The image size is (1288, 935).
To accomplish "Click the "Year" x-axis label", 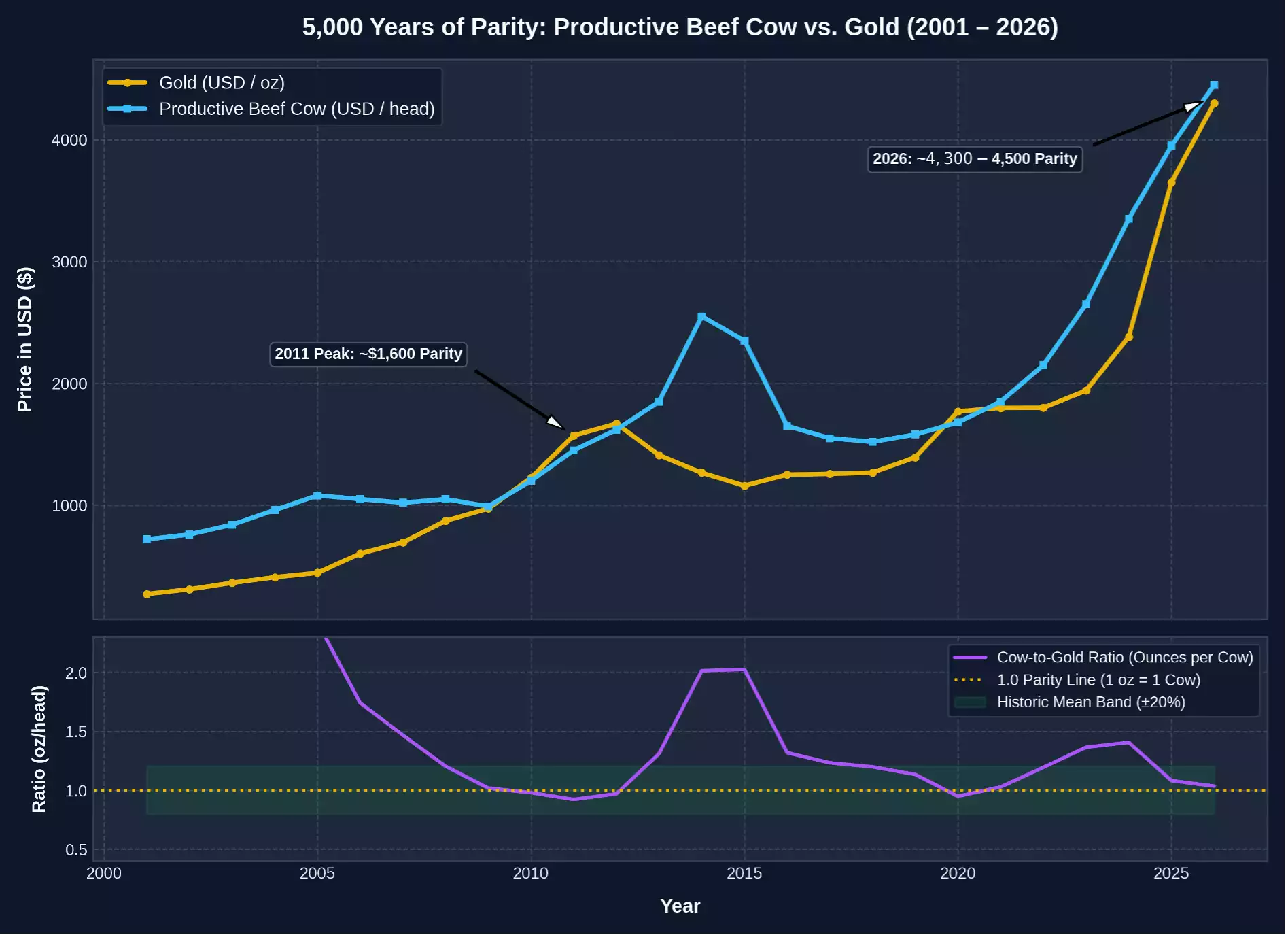I will [x=680, y=906].
